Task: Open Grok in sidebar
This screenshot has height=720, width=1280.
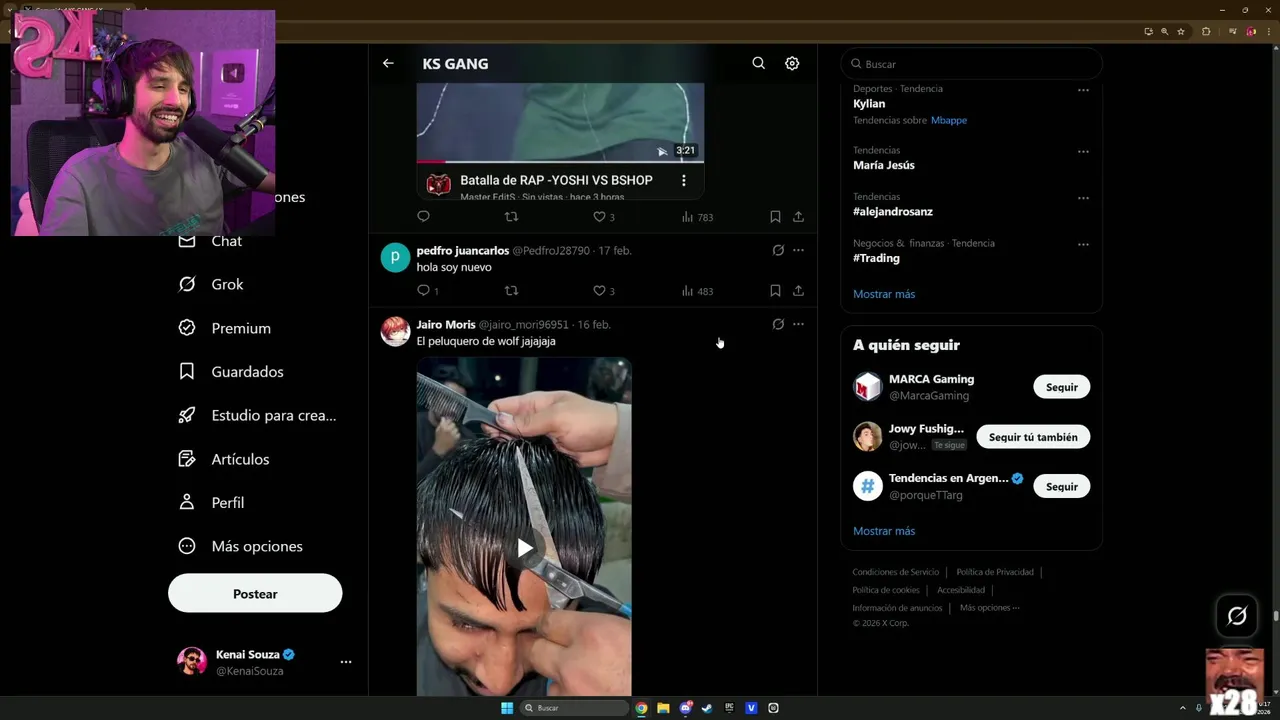Action: point(211,284)
